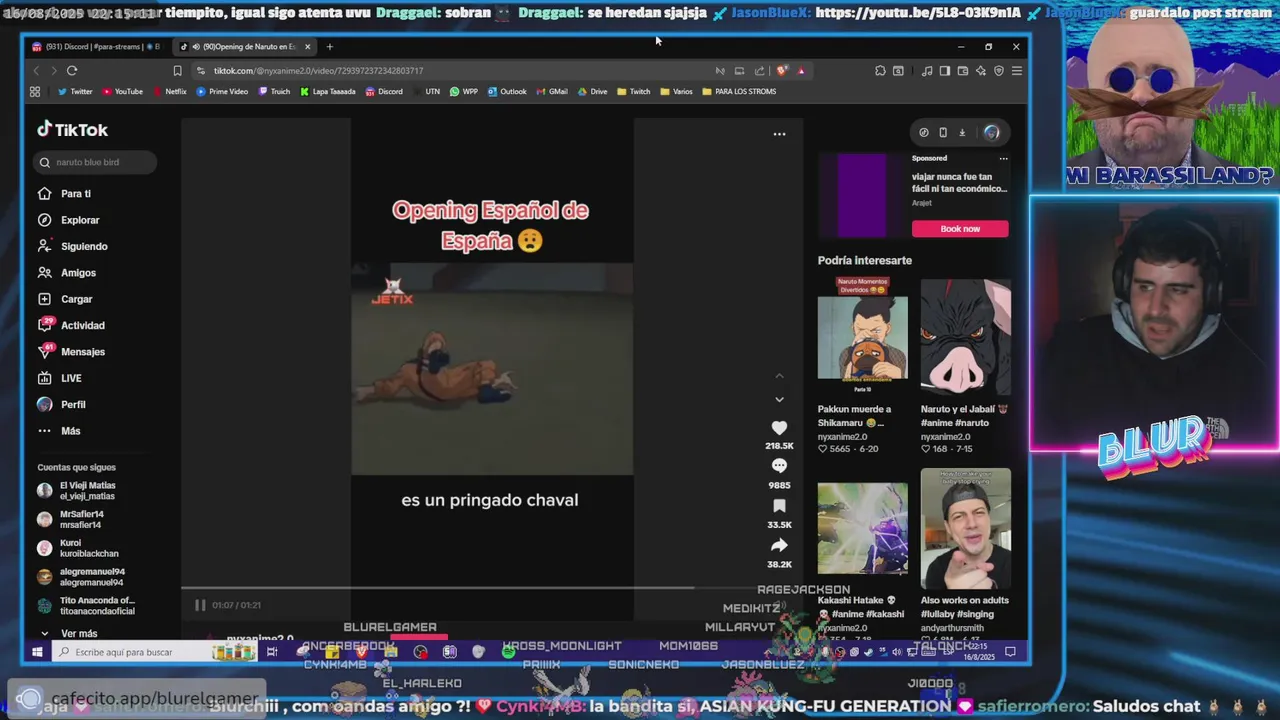This screenshot has width=1280, height=720.
Task: Open the browser hamburger menu
Action: tap(1016, 70)
